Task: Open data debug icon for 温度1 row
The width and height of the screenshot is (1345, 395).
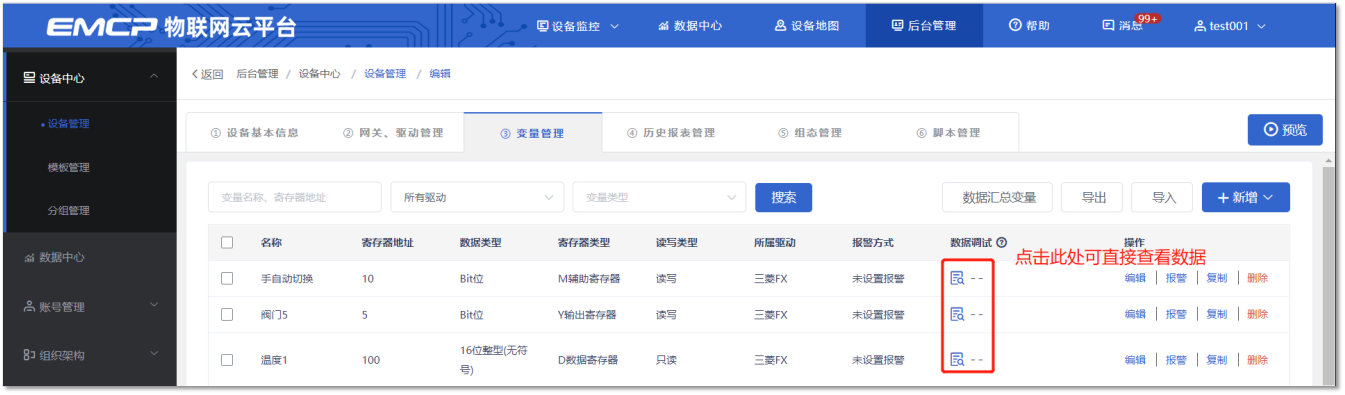Action: click(x=957, y=359)
